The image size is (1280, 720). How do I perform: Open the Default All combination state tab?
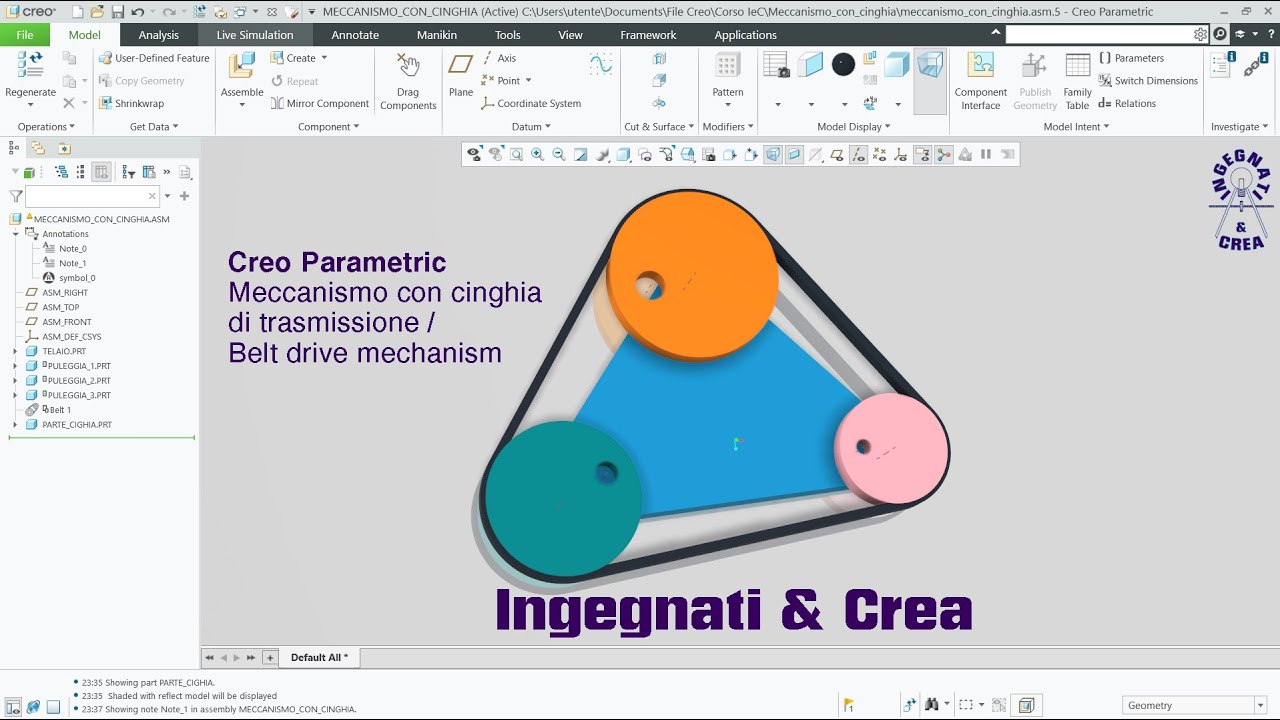point(319,657)
